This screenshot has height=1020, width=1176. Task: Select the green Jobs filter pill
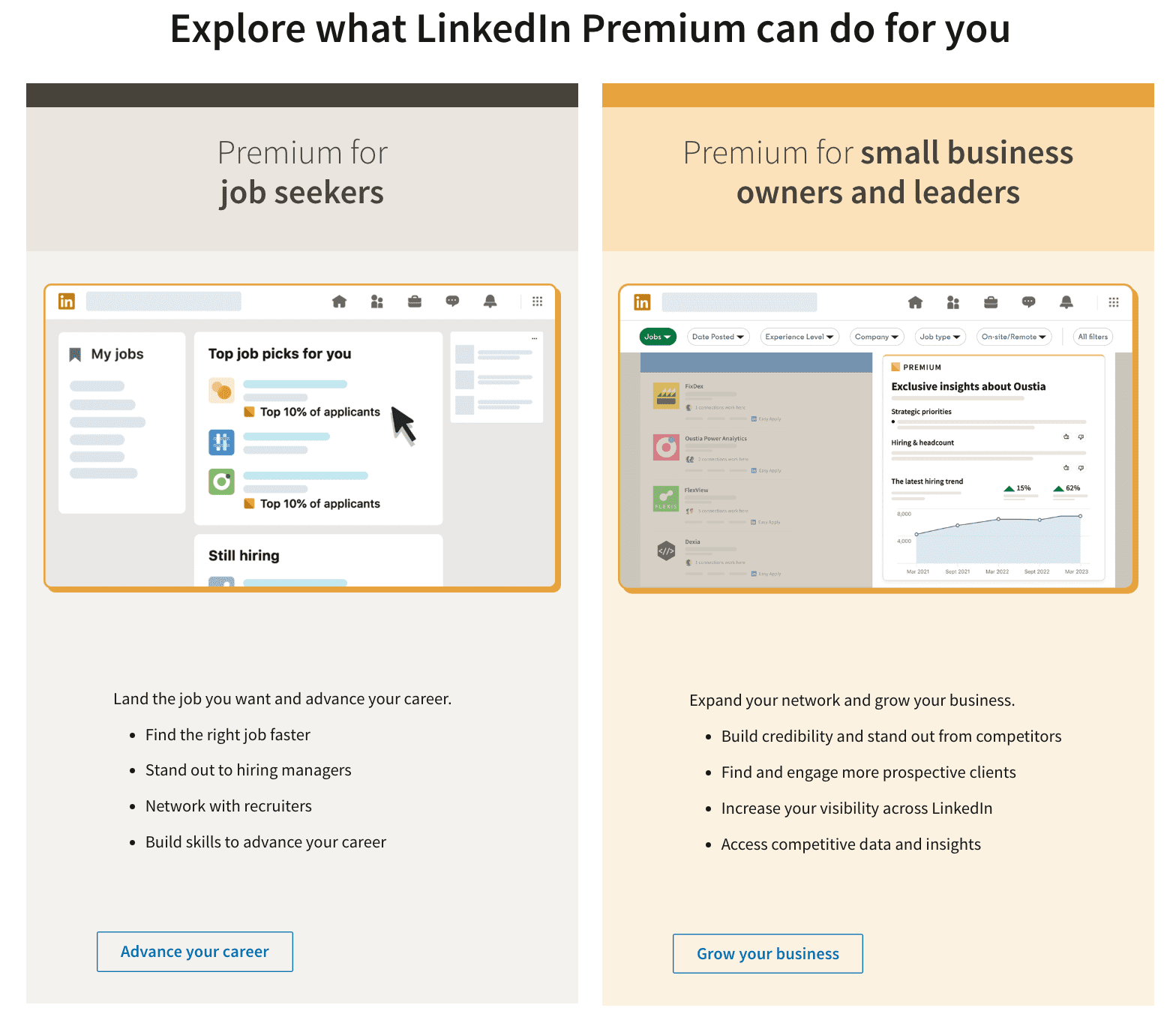pos(657,337)
